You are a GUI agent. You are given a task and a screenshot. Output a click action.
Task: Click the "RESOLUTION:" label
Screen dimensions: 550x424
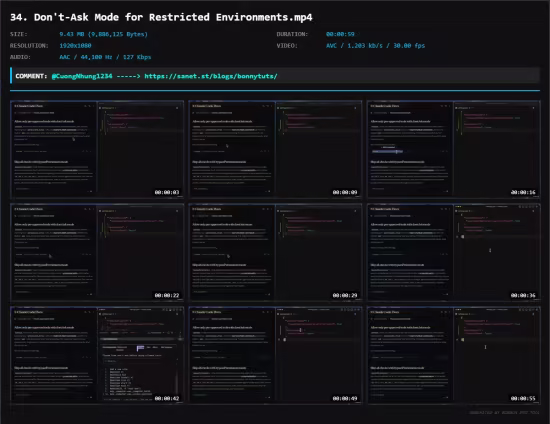pyautogui.click(x=29, y=46)
